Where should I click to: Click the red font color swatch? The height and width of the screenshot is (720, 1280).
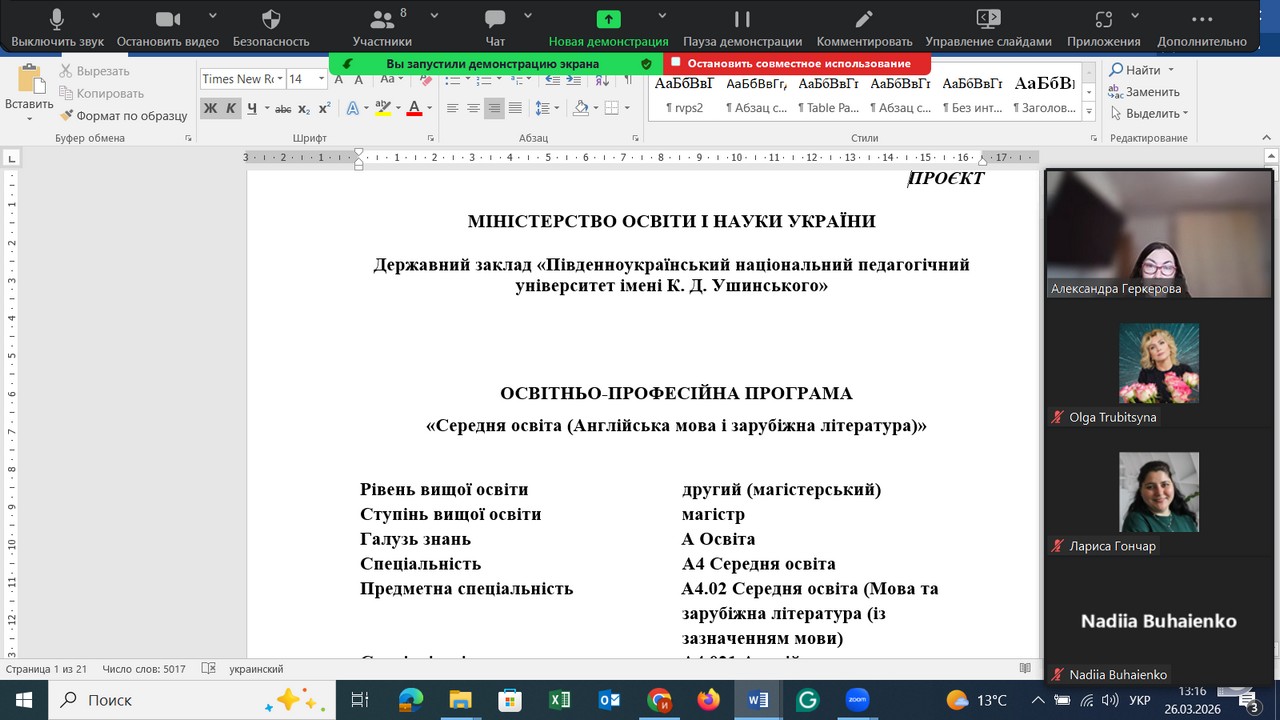[414, 108]
